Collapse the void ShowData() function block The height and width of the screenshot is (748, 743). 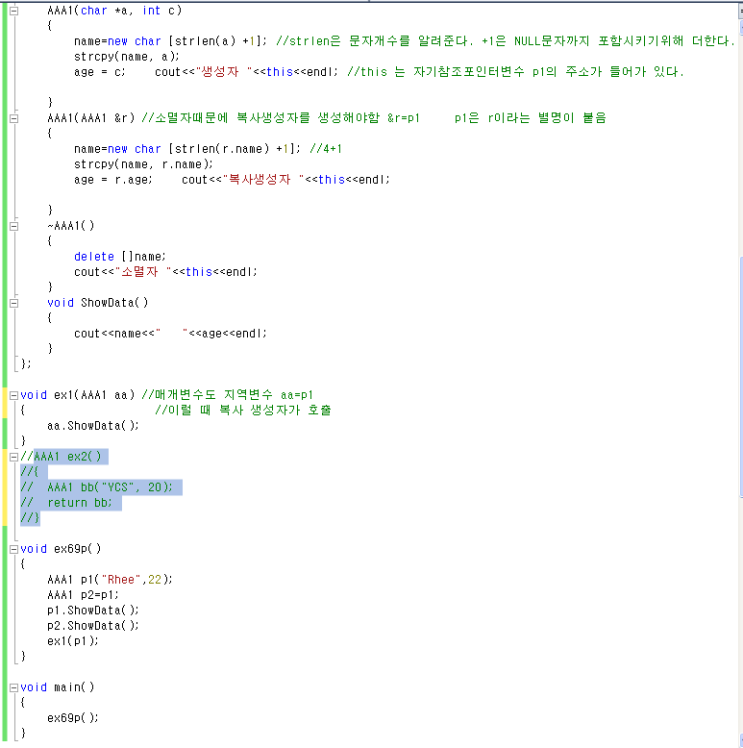pos(14,303)
